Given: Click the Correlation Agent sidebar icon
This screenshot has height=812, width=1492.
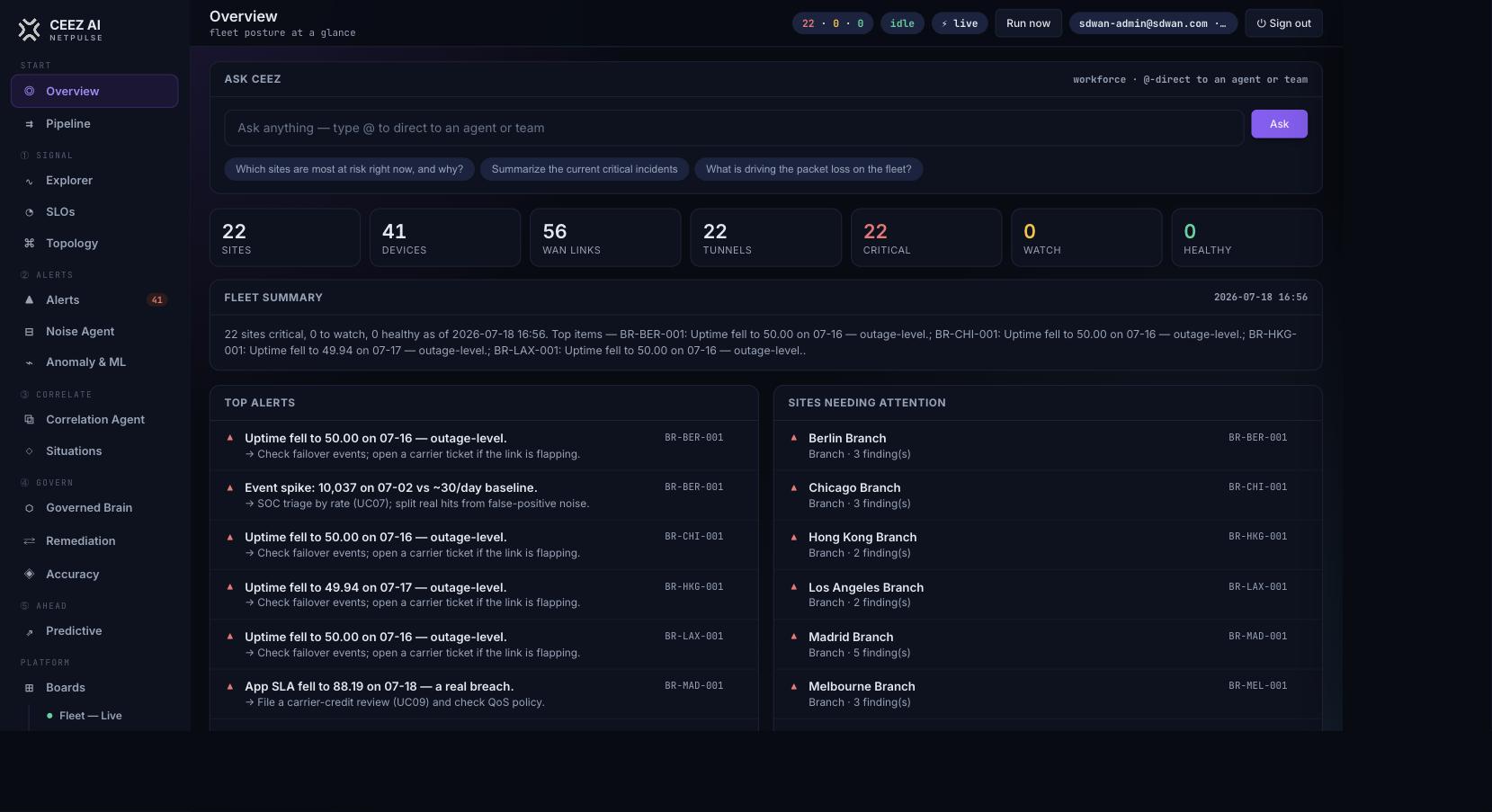Looking at the screenshot, I should pos(29,420).
